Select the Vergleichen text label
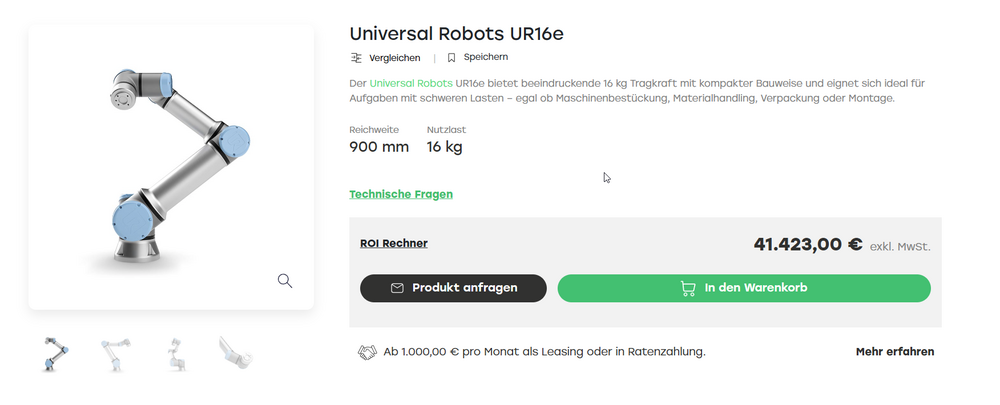The image size is (1000, 405). coord(395,58)
